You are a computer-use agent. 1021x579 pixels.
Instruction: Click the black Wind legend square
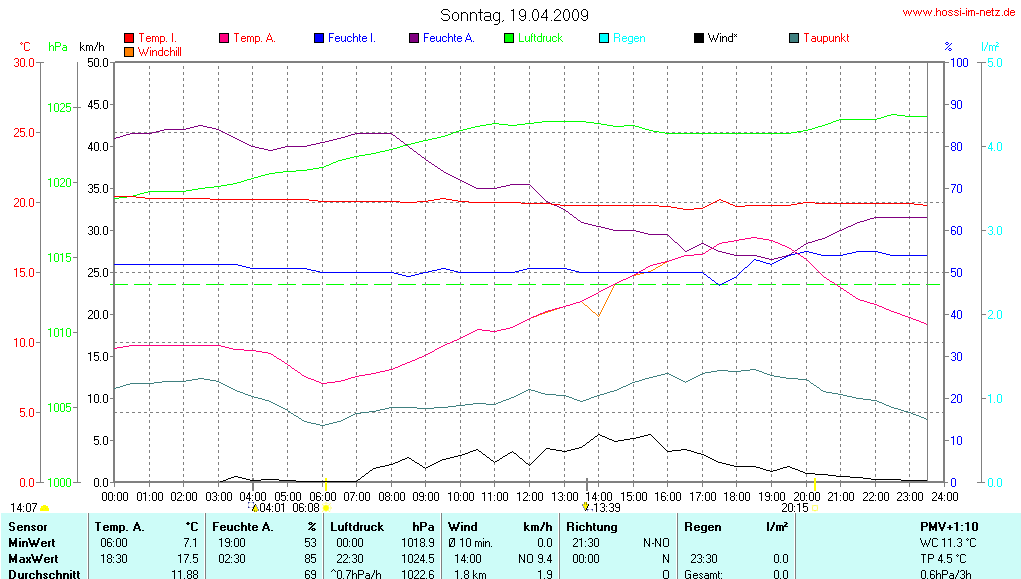click(699, 38)
